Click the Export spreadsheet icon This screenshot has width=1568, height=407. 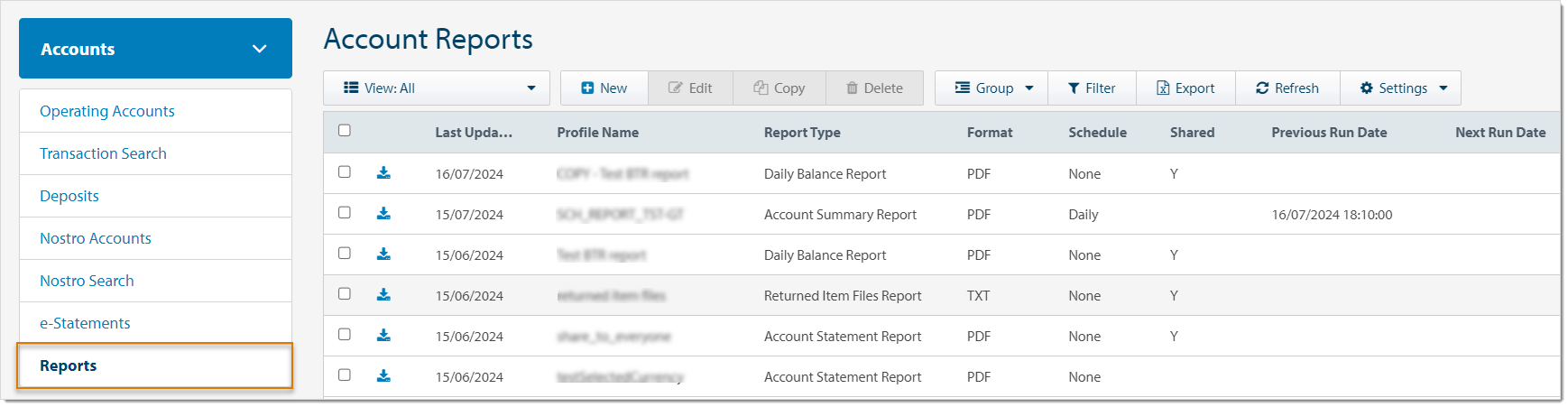(1163, 88)
